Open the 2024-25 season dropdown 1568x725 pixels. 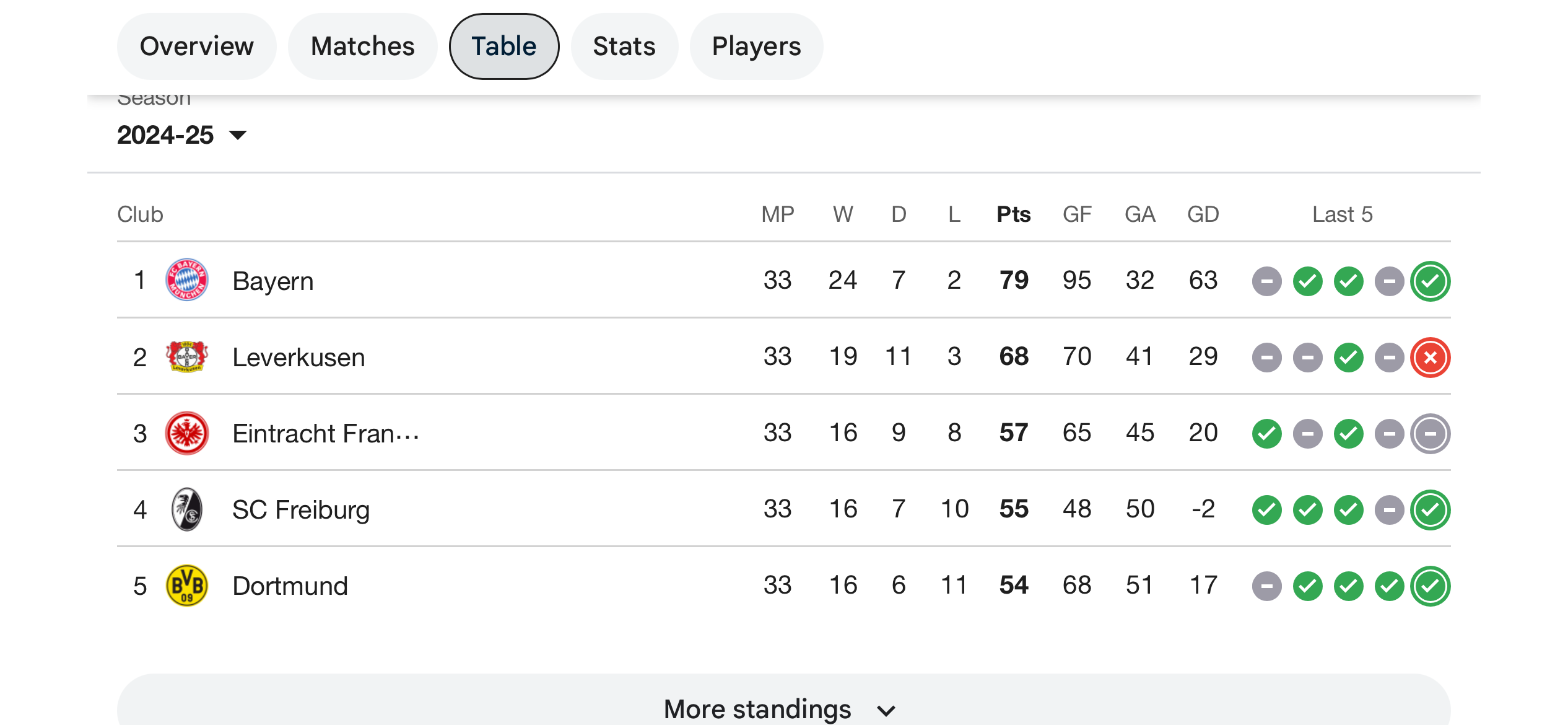point(182,135)
